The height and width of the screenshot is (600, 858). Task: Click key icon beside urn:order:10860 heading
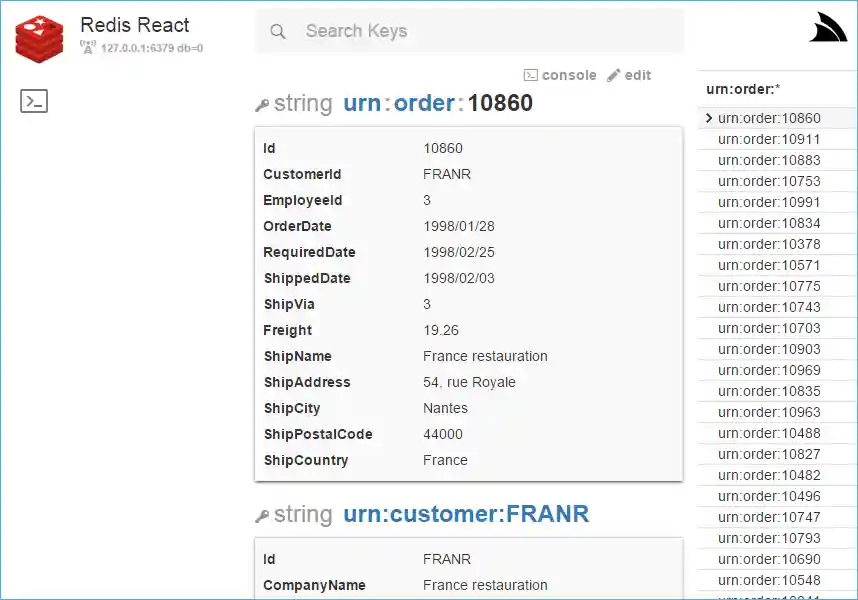point(262,104)
